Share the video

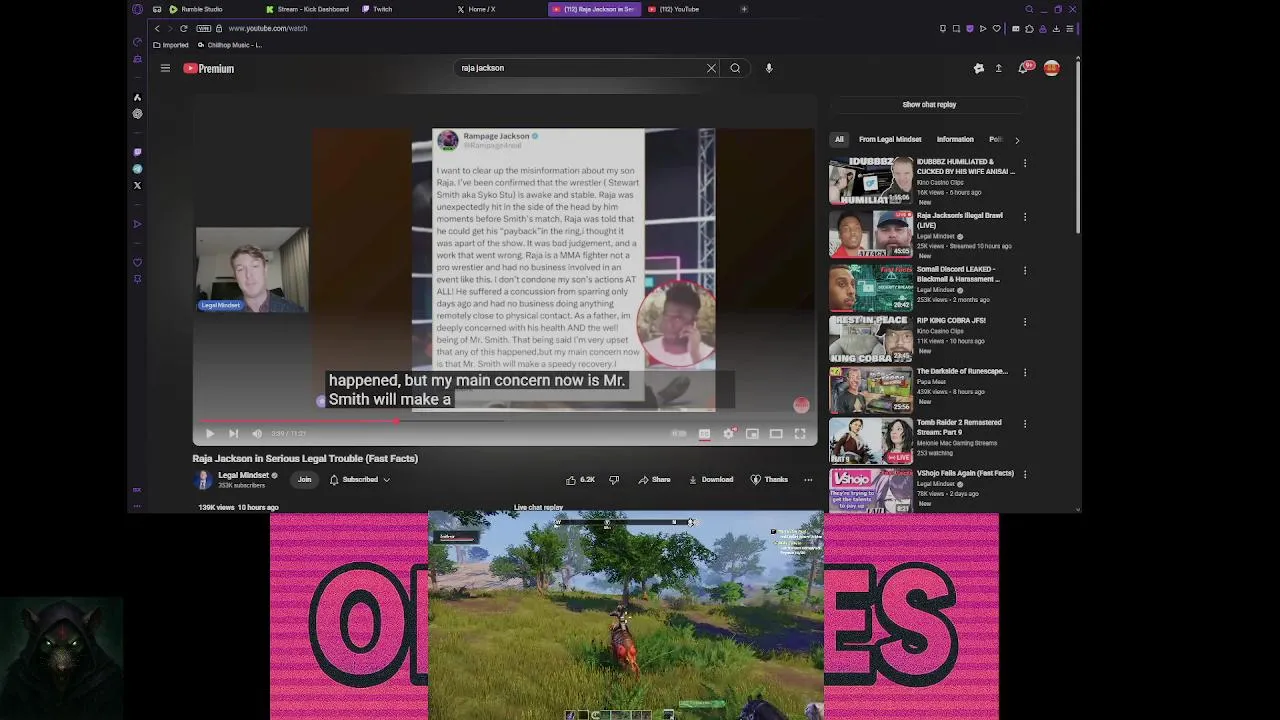tap(654, 479)
